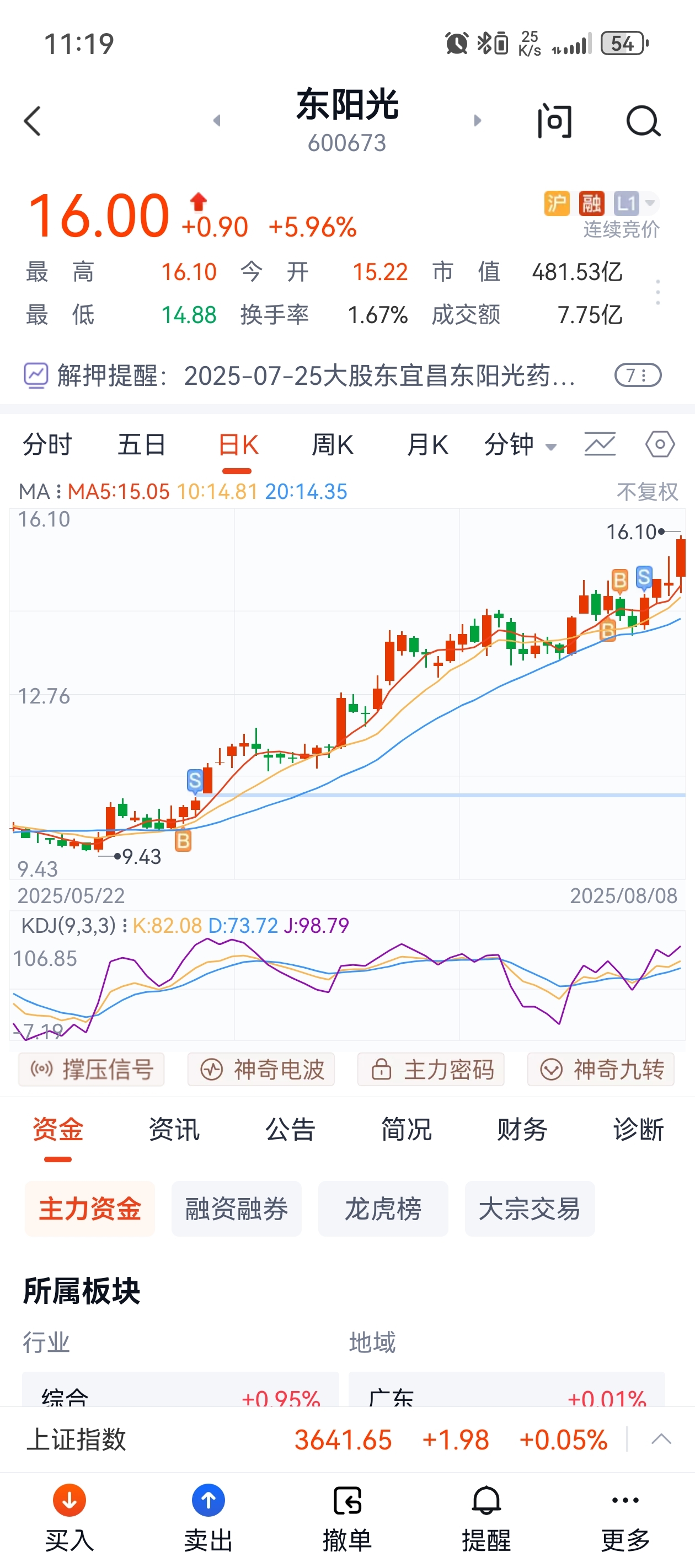Viewport: 695px width, 1568px height.
Task: Tap the alarm clock status icon
Action: [x=457, y=44]
